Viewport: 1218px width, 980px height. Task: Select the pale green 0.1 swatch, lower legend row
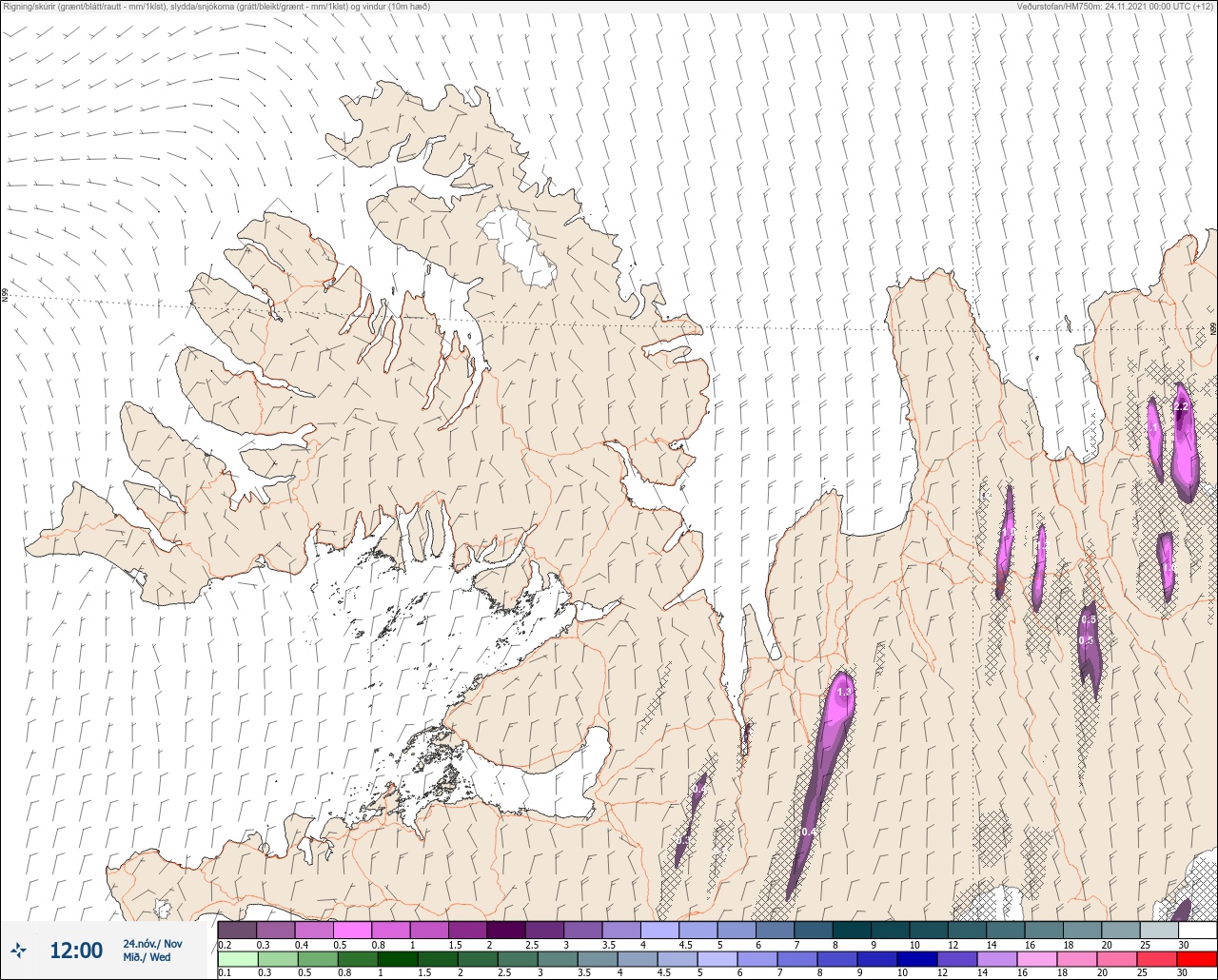point(237,959)
